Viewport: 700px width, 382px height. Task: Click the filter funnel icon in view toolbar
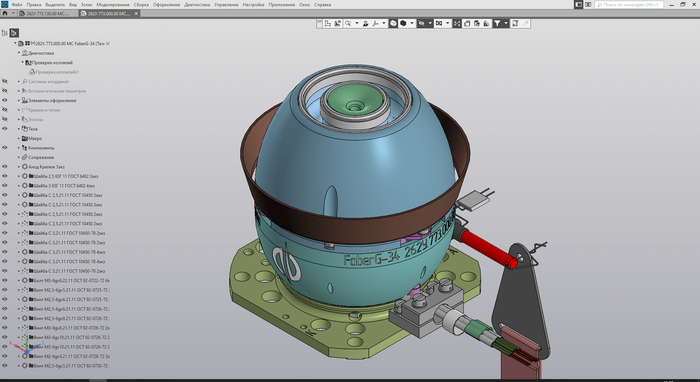click(x=497, y=24)
